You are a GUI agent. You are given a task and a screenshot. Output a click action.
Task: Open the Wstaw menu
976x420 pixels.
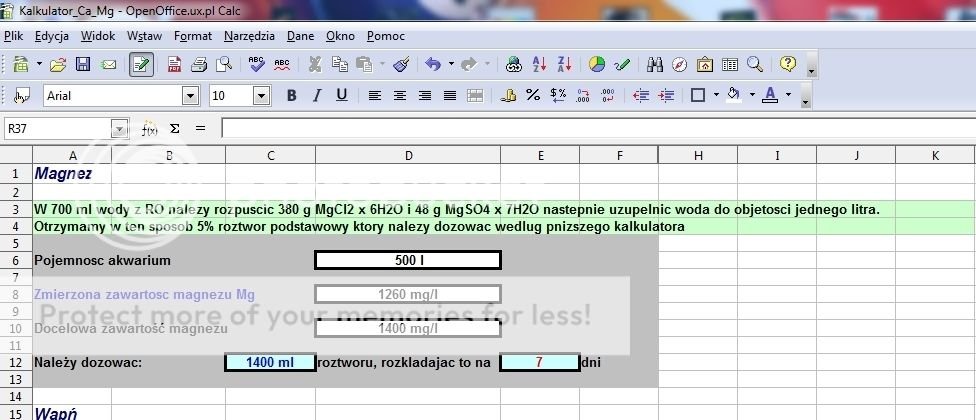144,36
